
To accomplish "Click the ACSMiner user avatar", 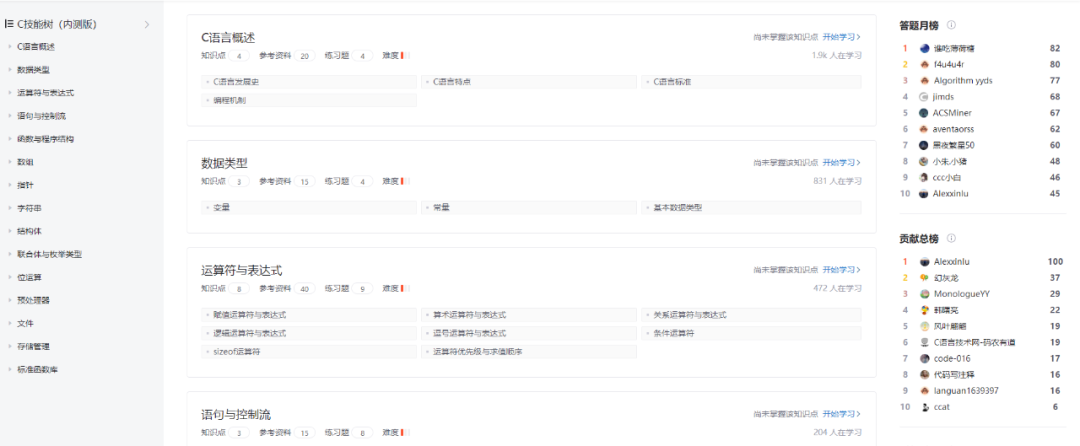I will (924, 113).
